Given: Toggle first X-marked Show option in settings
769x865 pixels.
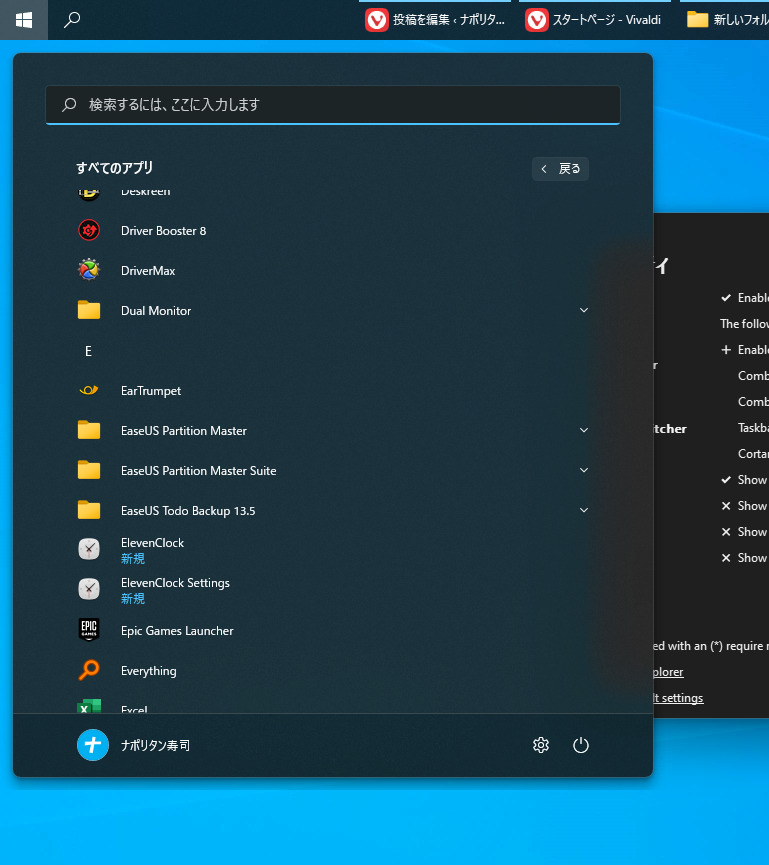Looking at the screenshot, I should pyautogui.click(x=745, y=506).
